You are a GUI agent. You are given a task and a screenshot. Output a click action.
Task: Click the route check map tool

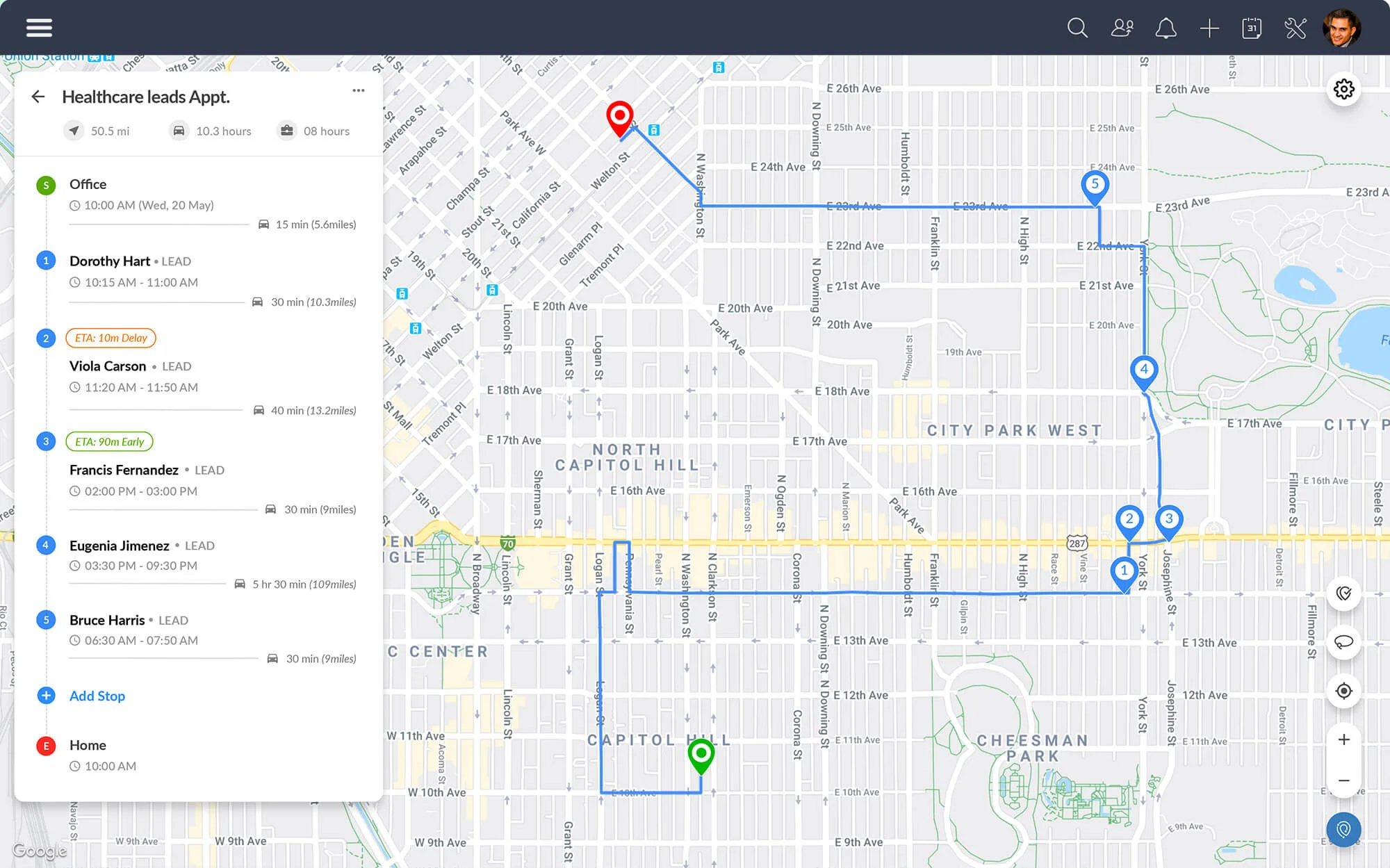(1344, 593)
